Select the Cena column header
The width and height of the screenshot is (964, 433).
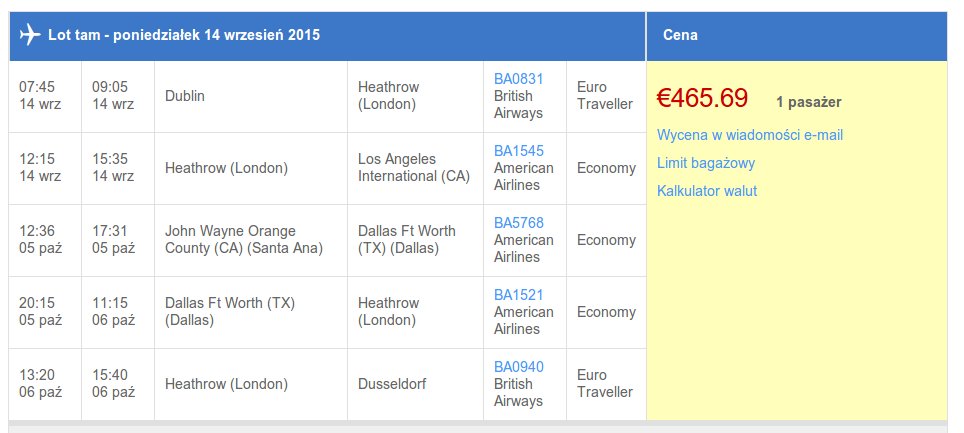[x=797, y=35]
